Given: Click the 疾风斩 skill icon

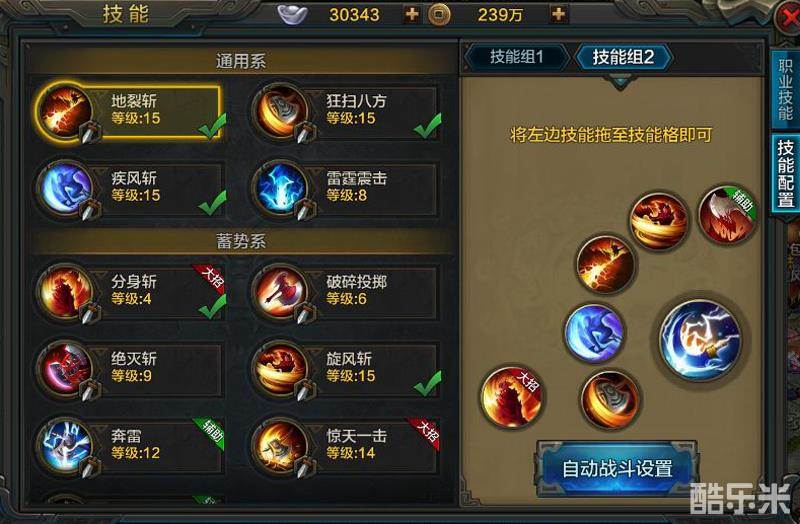Looking at the screenshot, I should coord(65,188).
